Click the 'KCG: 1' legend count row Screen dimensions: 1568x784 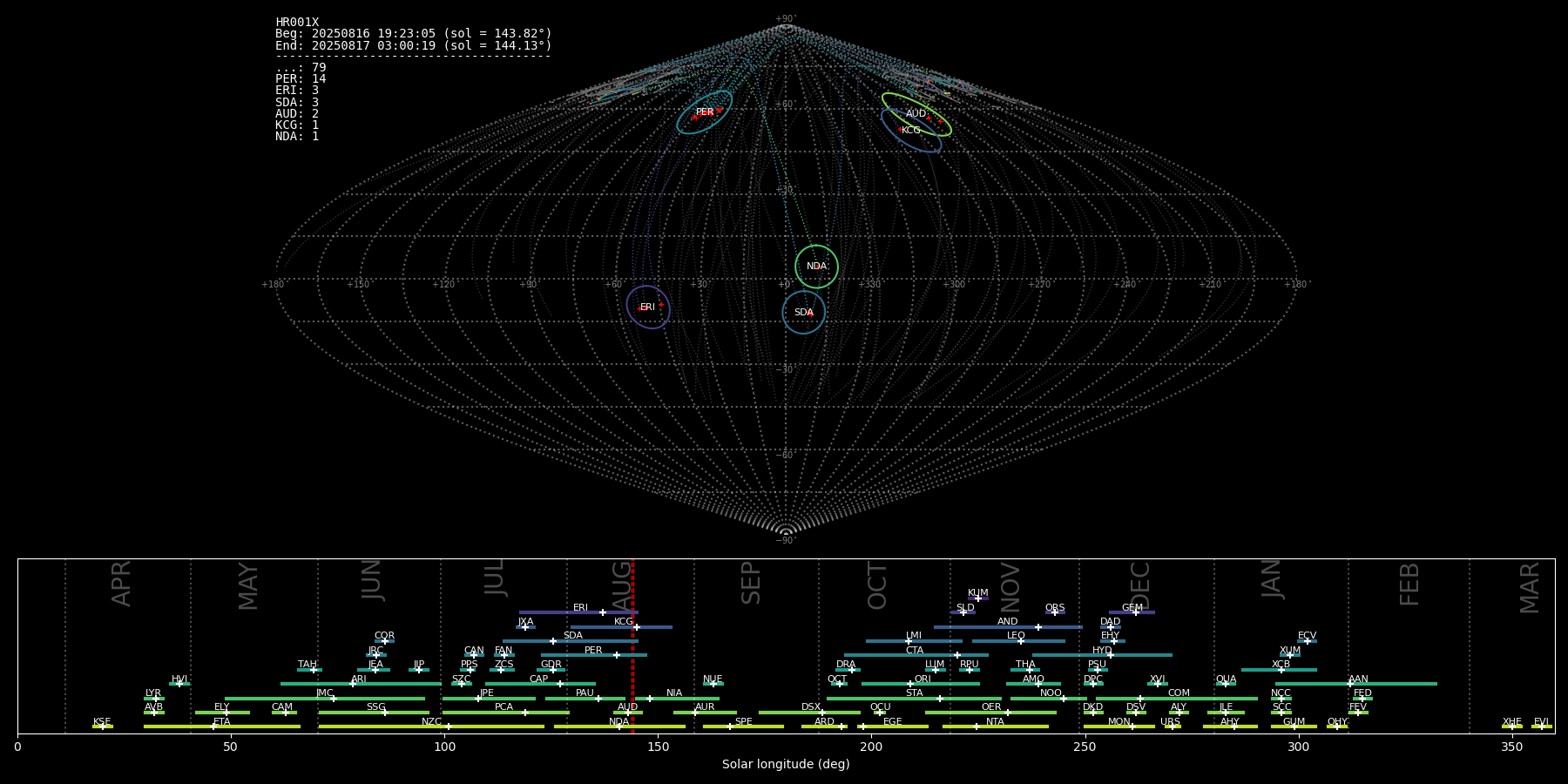tap(297, 125)
